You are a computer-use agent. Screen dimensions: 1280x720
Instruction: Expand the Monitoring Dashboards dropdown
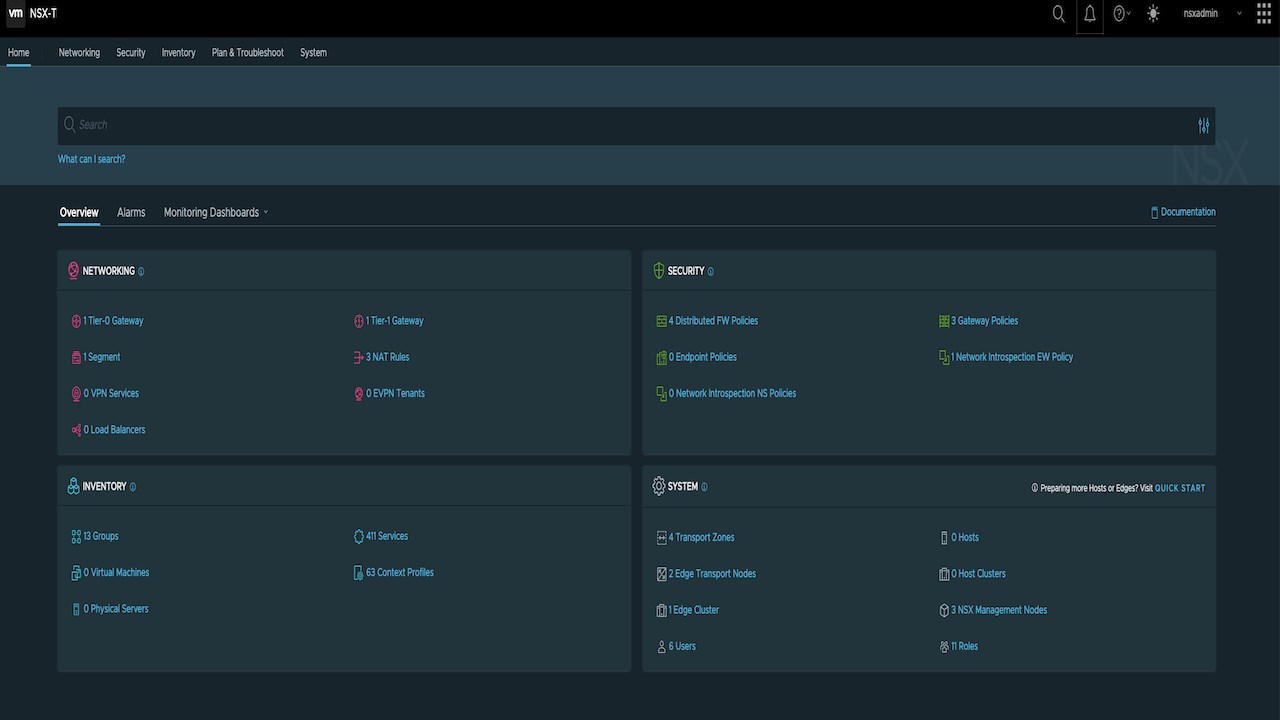(x=216, y=212)
